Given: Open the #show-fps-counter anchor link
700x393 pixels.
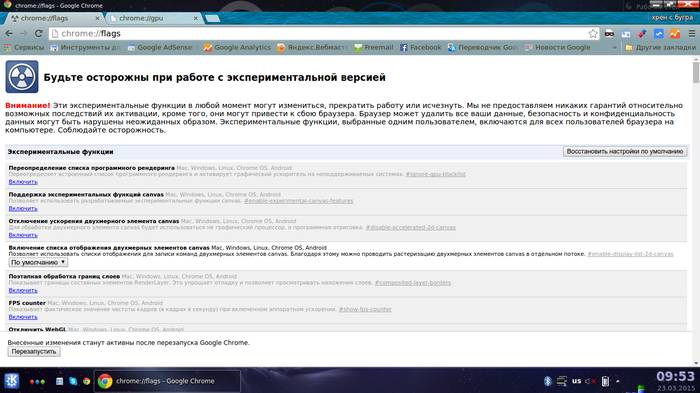Looking at the screenshot, I should pyautogui.click(x=365, y=309).
